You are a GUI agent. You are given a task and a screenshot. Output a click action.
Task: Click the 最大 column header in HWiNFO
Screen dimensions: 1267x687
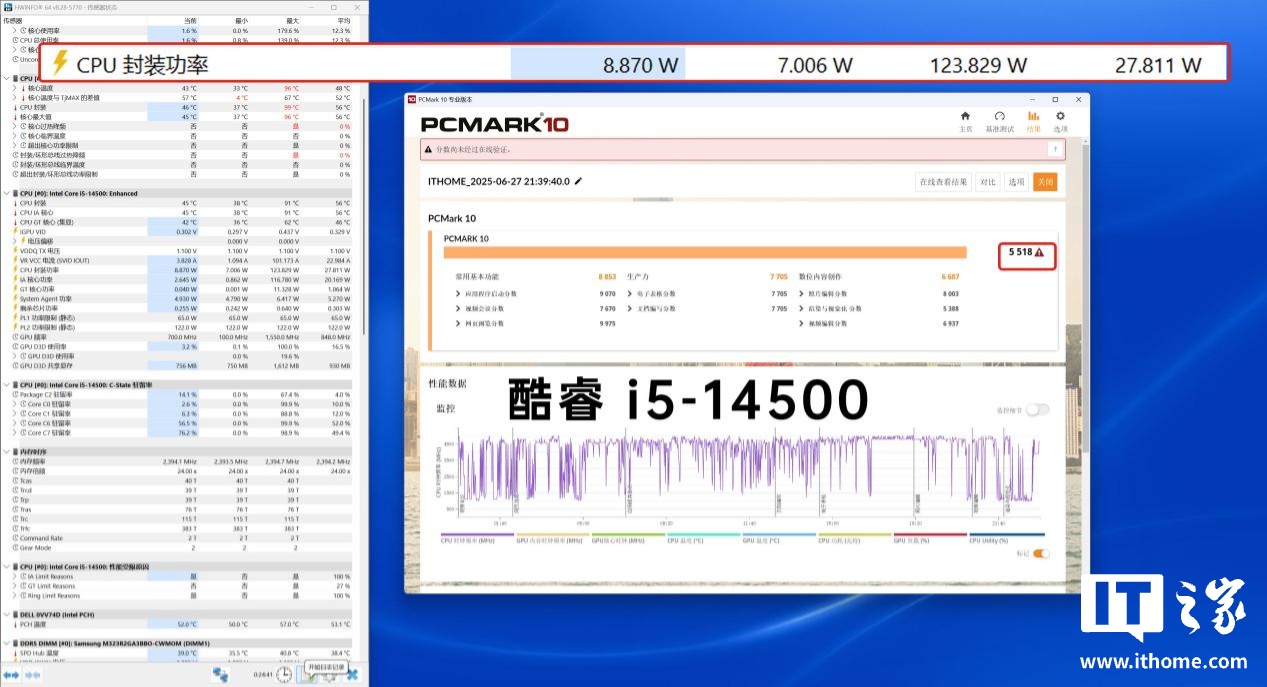[x=292, y=21]
